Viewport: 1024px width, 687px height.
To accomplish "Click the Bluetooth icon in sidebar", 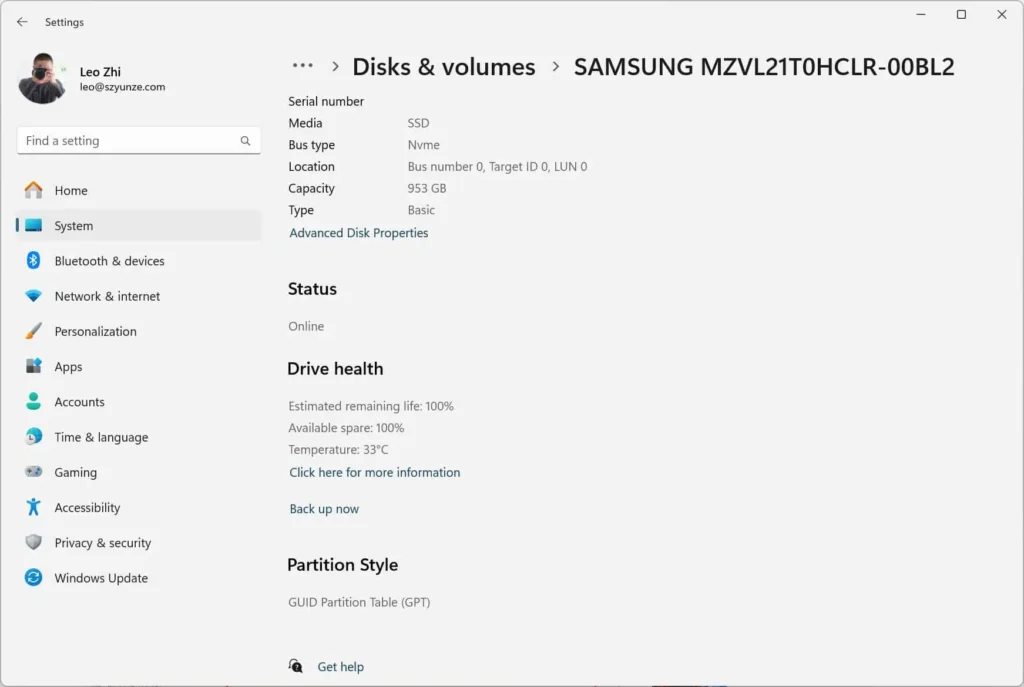I will (x=33, y=261).
